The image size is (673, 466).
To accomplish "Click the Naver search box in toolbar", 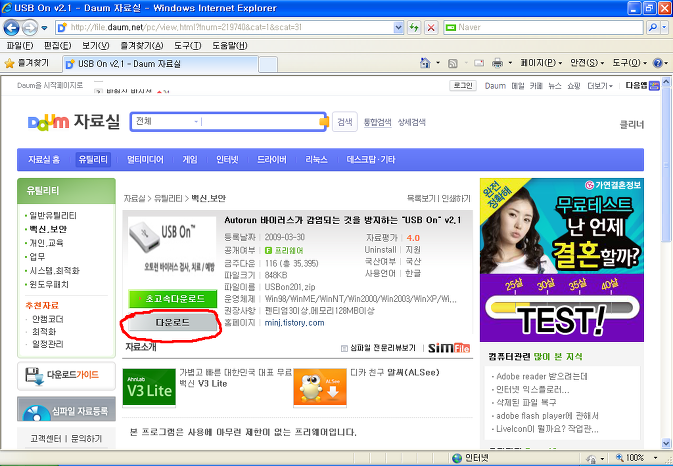I will pyautogui.click(x=543, y=27).
